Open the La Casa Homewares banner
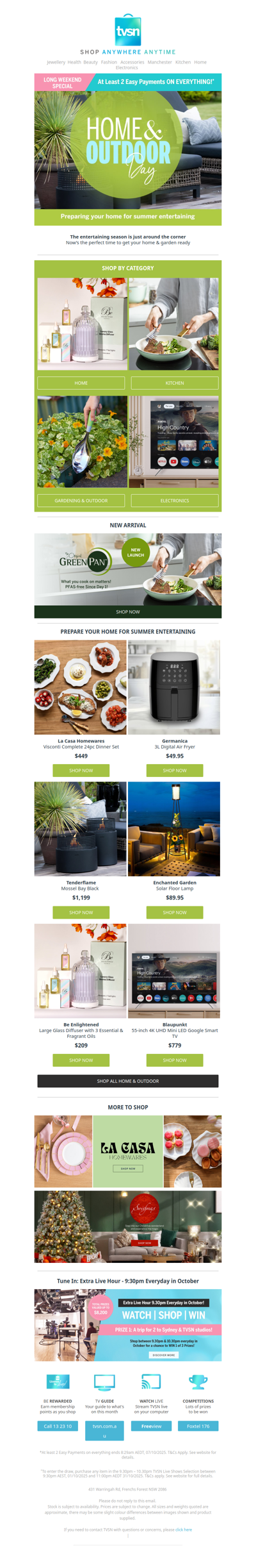Image resolution: width=256 pixels, height=1568 pixels. [128, 1151]
